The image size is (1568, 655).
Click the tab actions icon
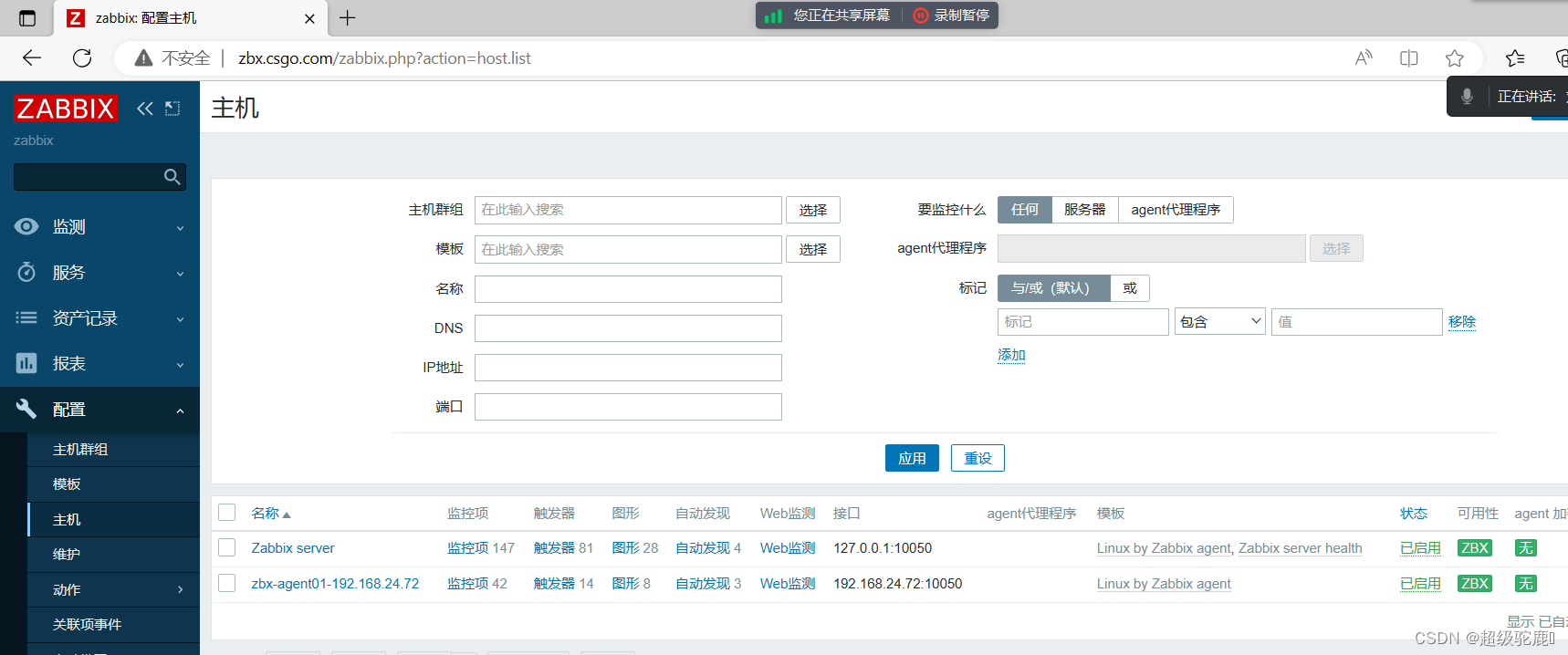(x=27, y=18)
